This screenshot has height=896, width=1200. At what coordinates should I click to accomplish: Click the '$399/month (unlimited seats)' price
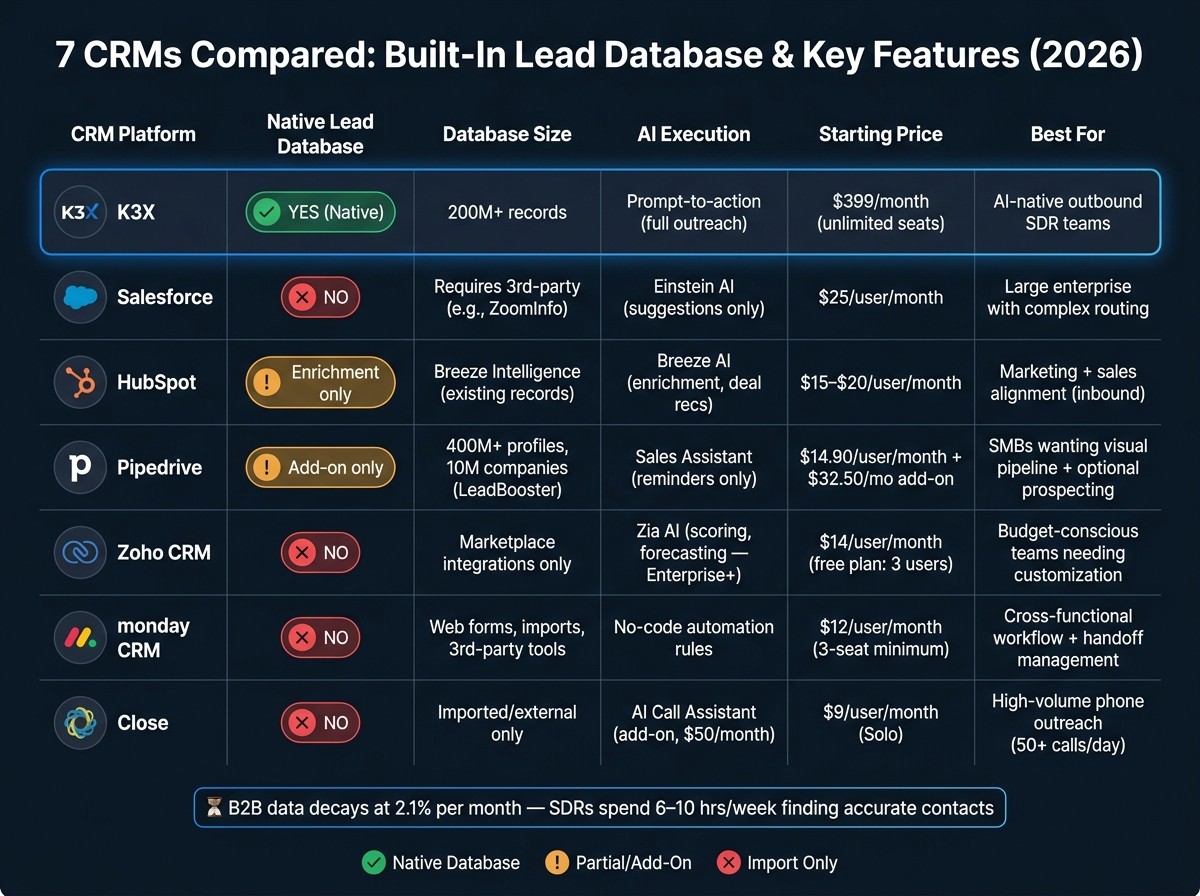[881, 212]
